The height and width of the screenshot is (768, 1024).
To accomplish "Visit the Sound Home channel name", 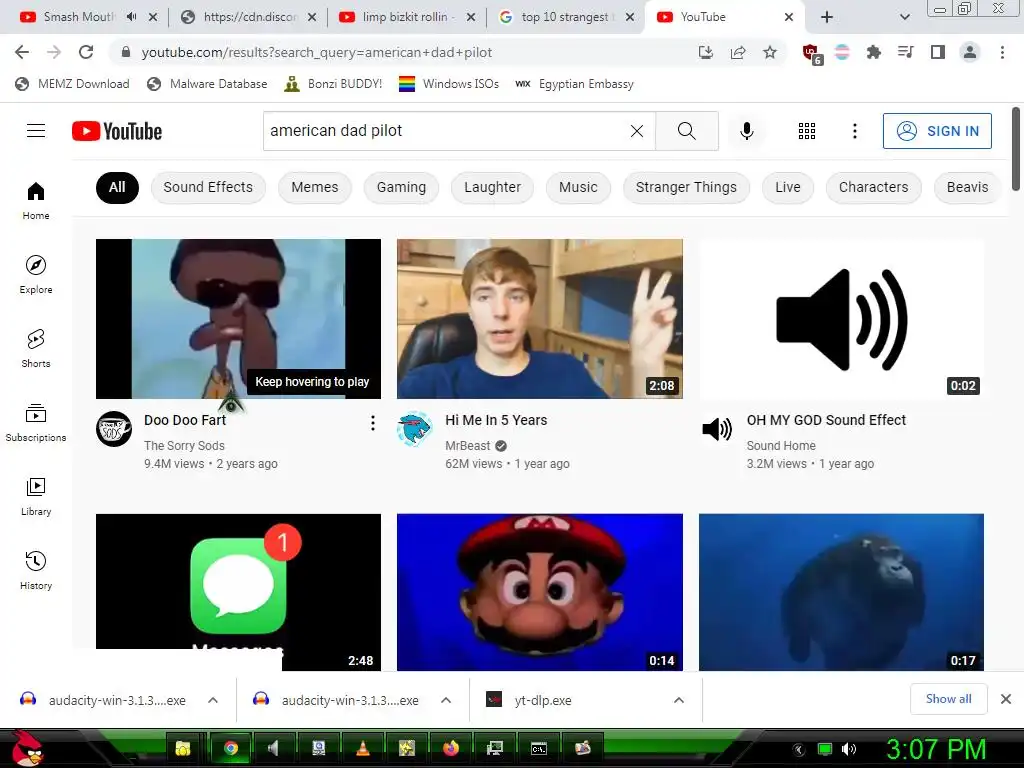I will pos(781,445).
